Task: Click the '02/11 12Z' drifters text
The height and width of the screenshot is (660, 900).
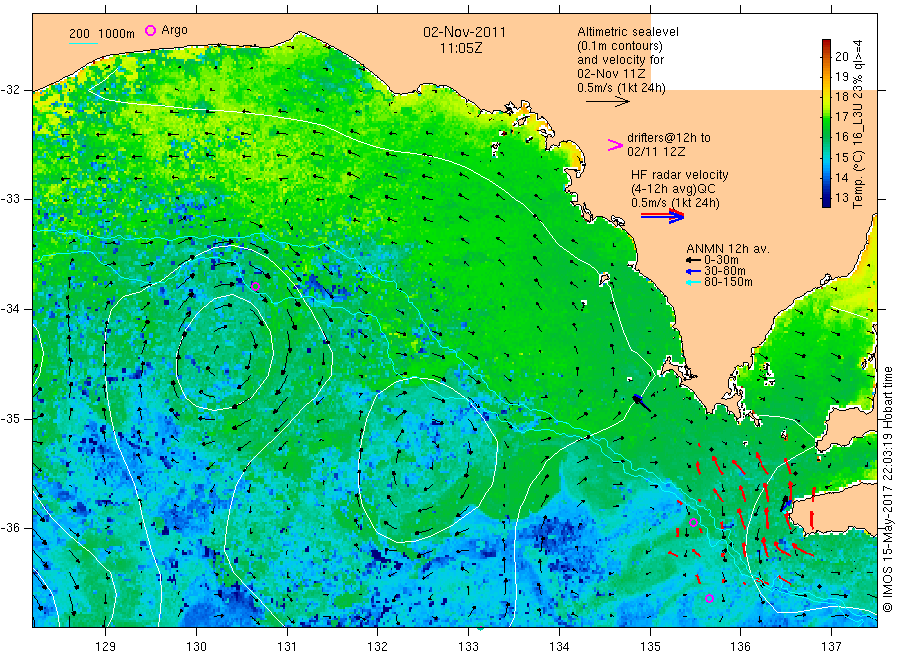Action: pos(656,152)
